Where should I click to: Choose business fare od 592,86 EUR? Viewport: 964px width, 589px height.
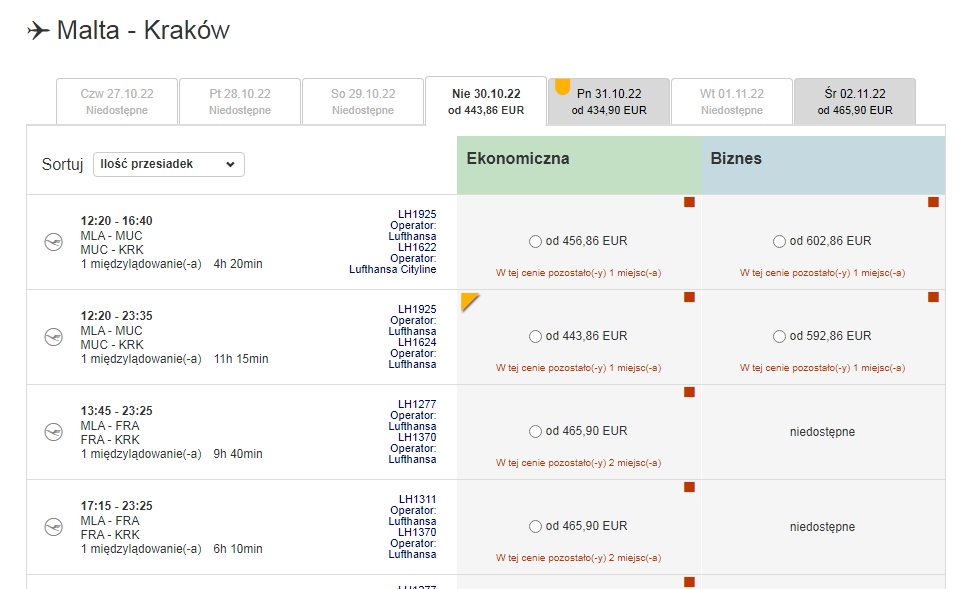coord(779,336)
